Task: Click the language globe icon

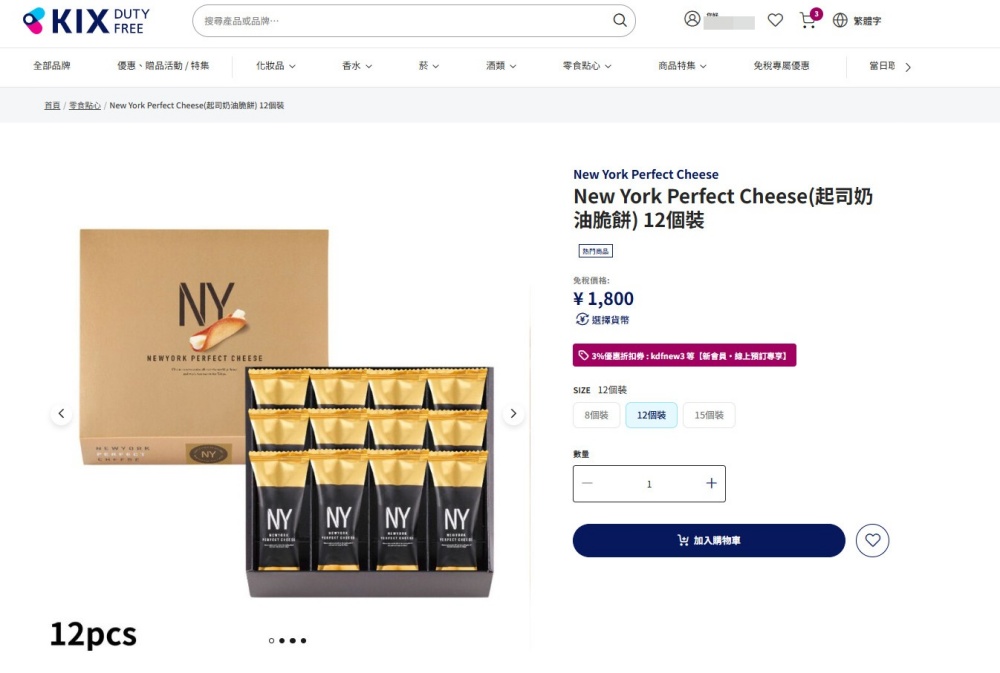Action: pyautogui.click(x=840, y=20)
